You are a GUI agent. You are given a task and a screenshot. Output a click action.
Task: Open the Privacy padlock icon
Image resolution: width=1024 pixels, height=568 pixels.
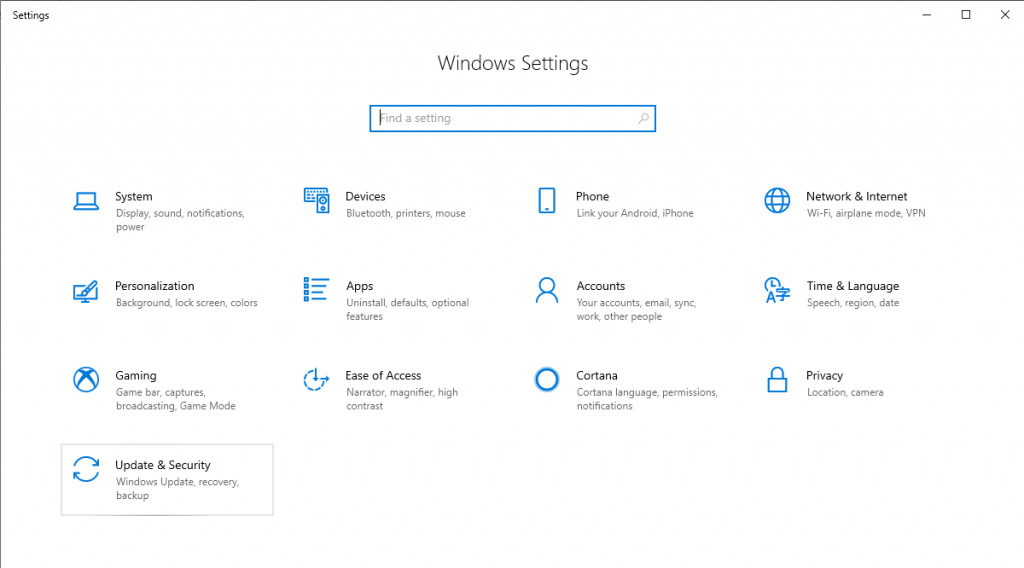(777, 379)
